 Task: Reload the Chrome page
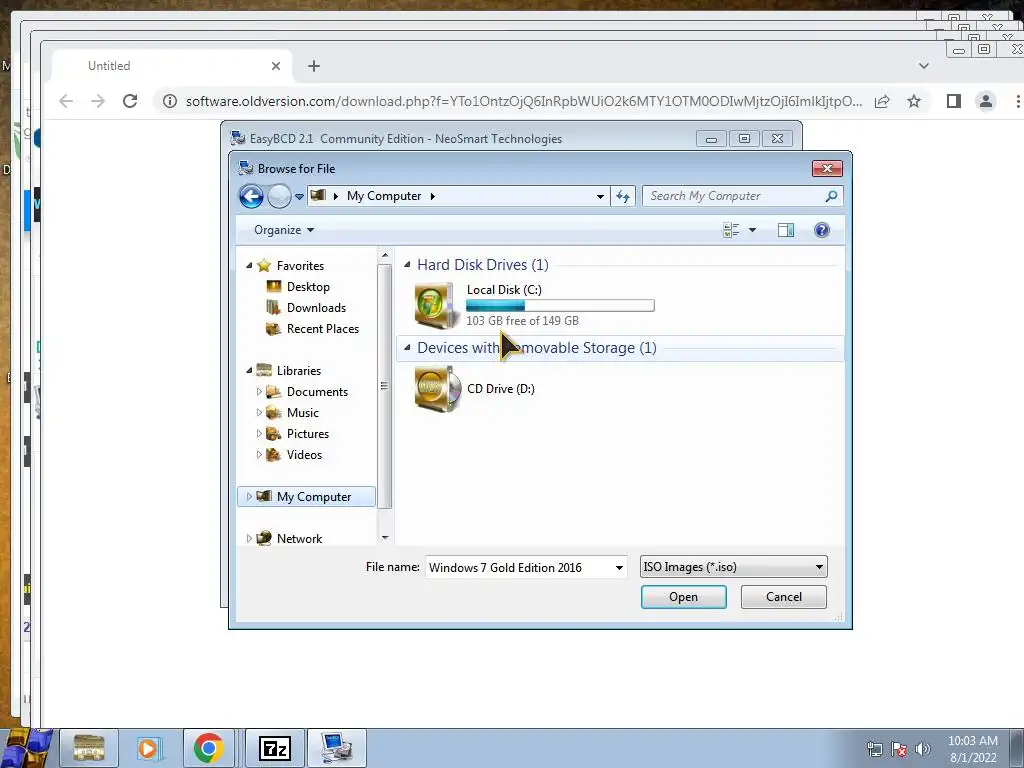click(130, 101)
